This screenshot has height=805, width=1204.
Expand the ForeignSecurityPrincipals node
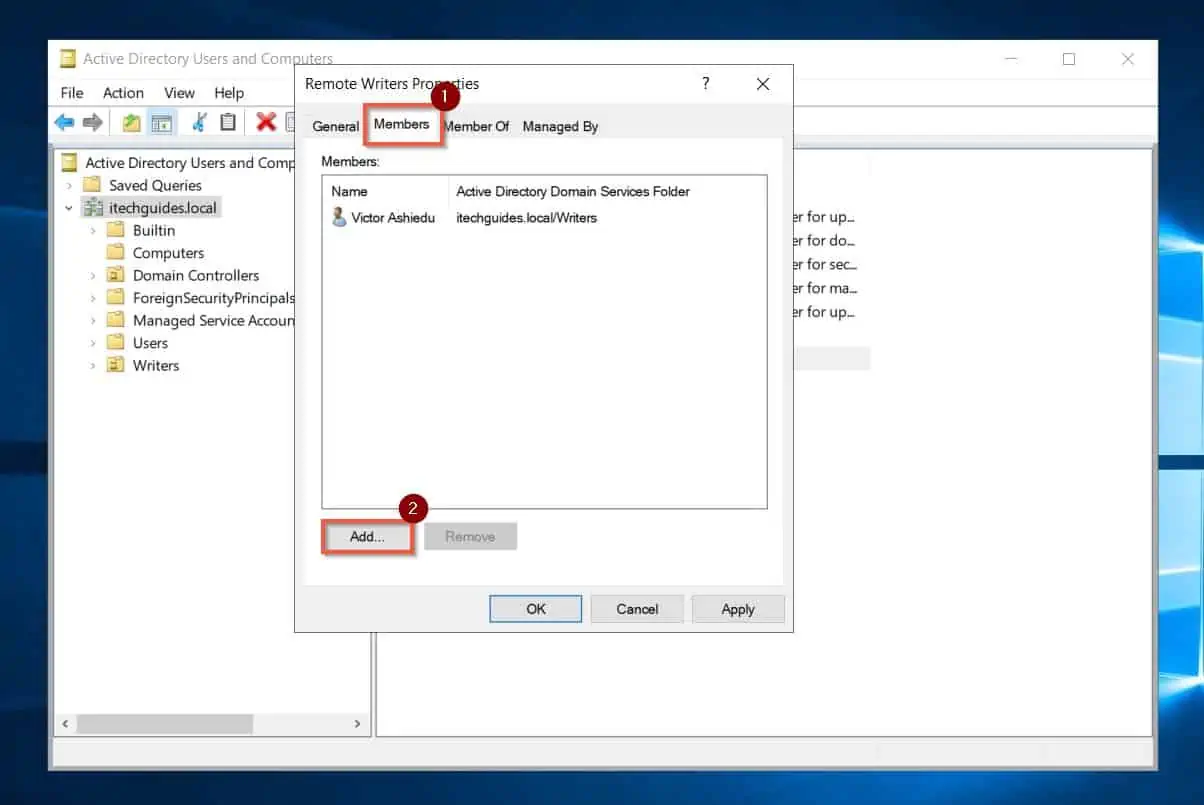click(x=93, y=298)
